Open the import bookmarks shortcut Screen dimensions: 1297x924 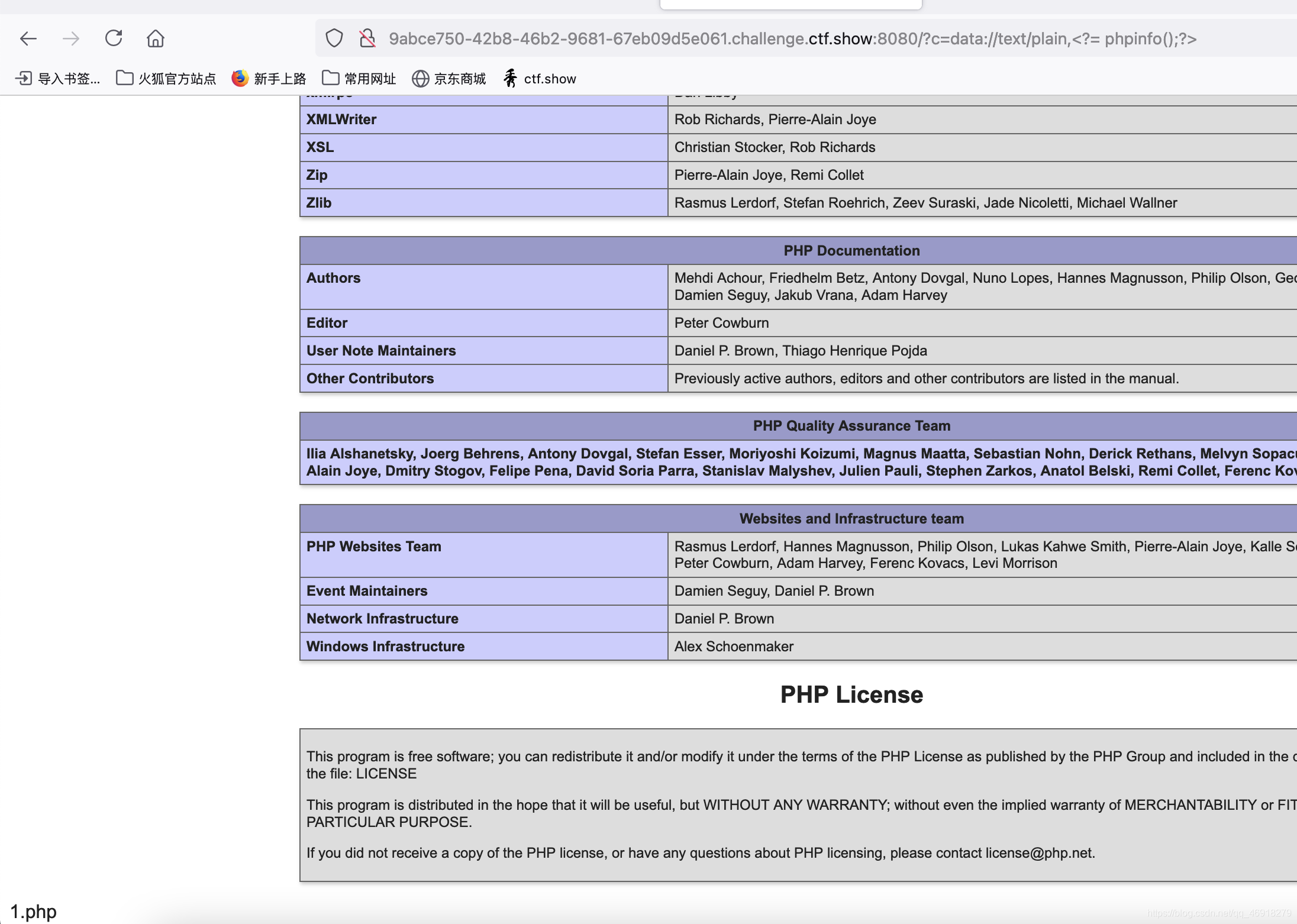click(57, 79)
